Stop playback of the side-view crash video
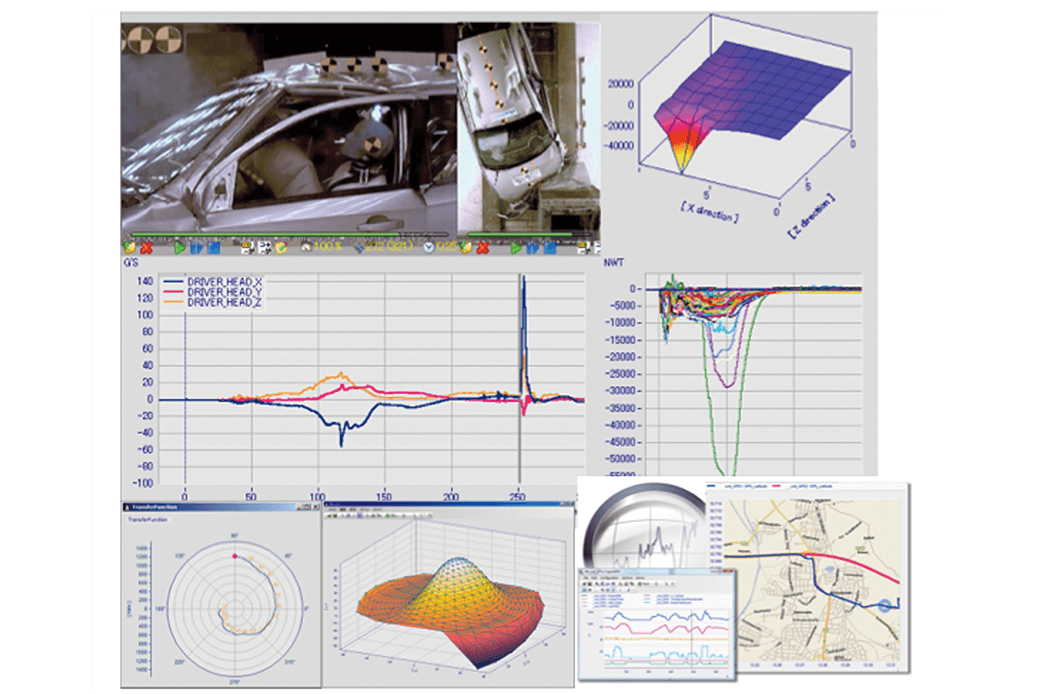Viewport: 1040px width, 694px height. point(213,247)
